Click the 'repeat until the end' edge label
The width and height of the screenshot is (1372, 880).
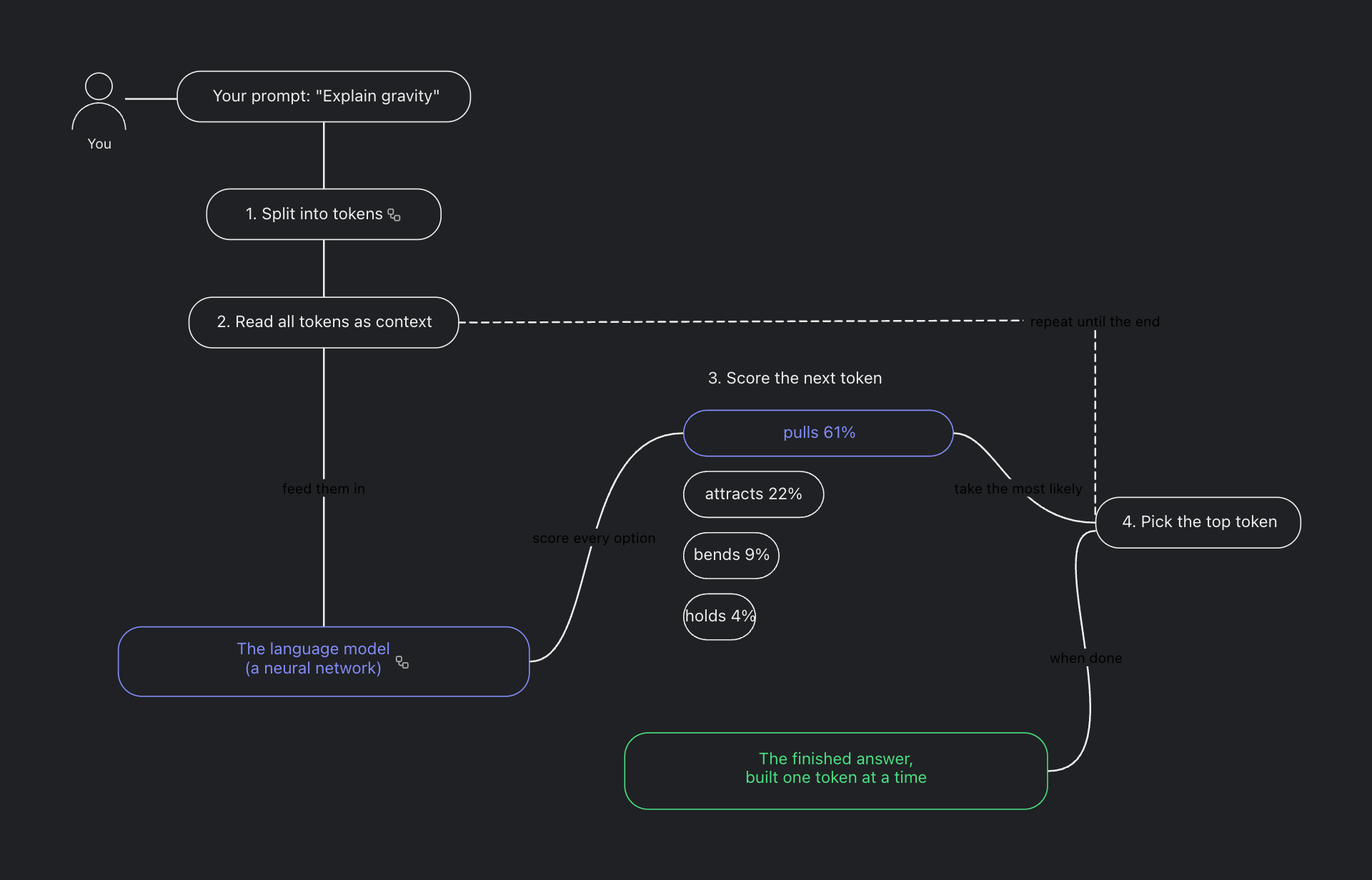click(x=1095, y=321)
